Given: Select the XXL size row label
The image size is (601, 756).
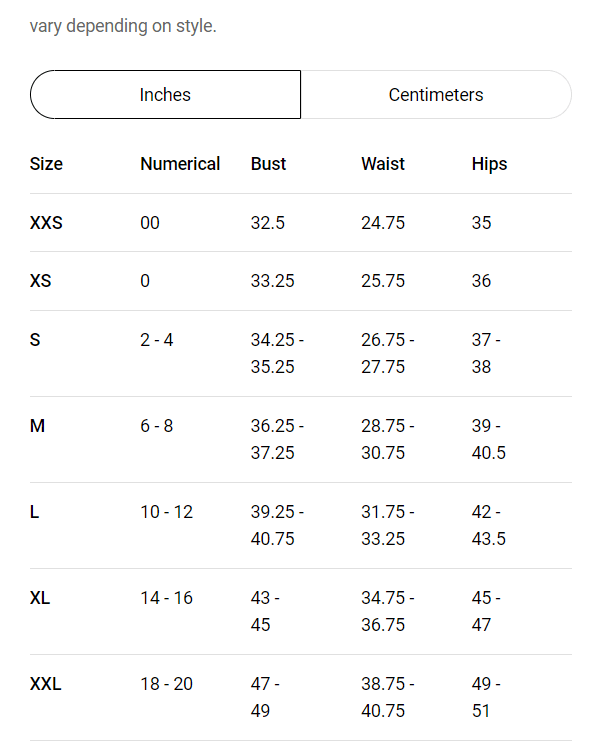Looking at the screenshot, I should (46, 684).
